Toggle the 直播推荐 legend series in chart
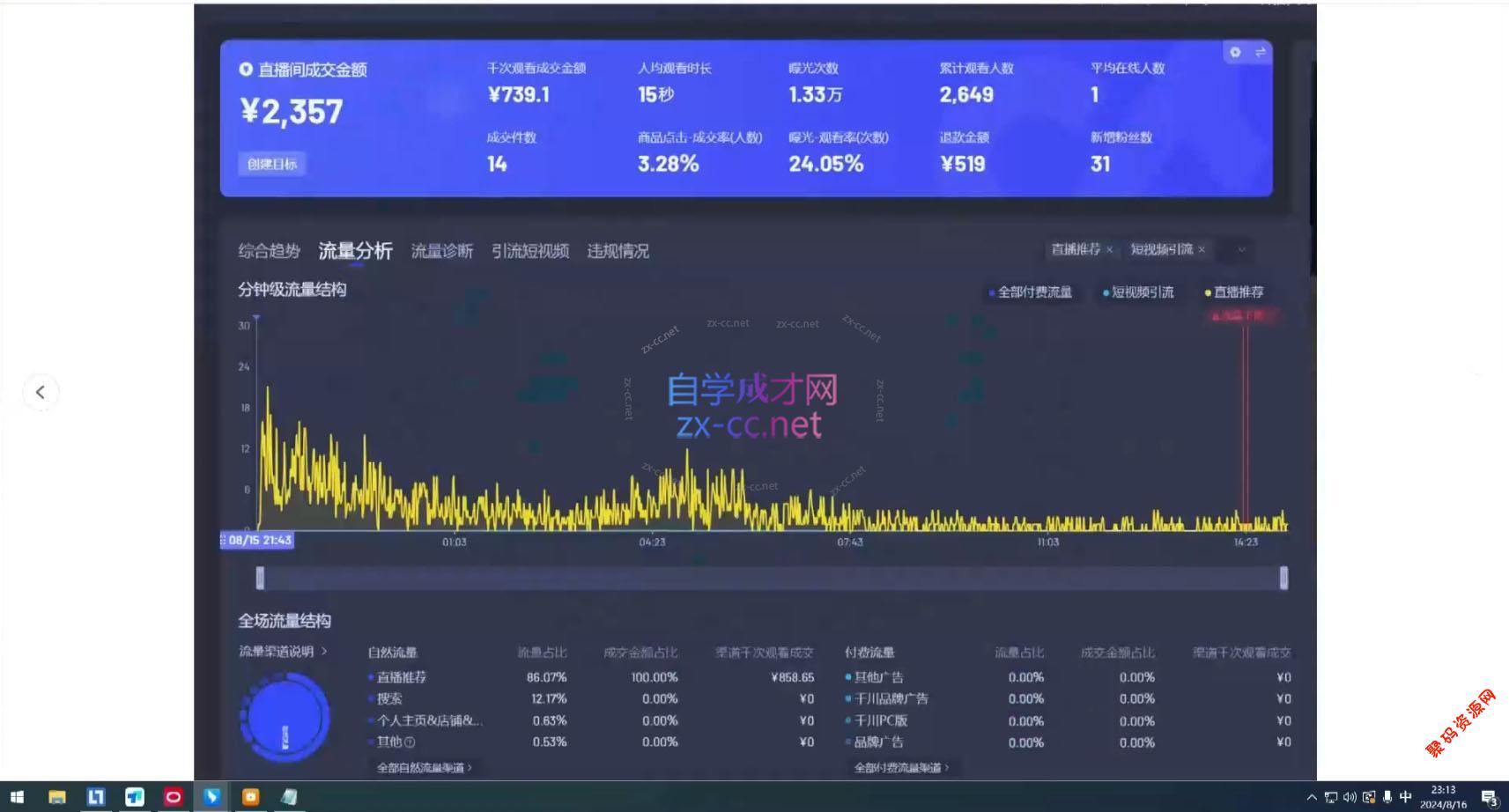The width and height of the screenshot is (1509, 812). pos(1233,292)
